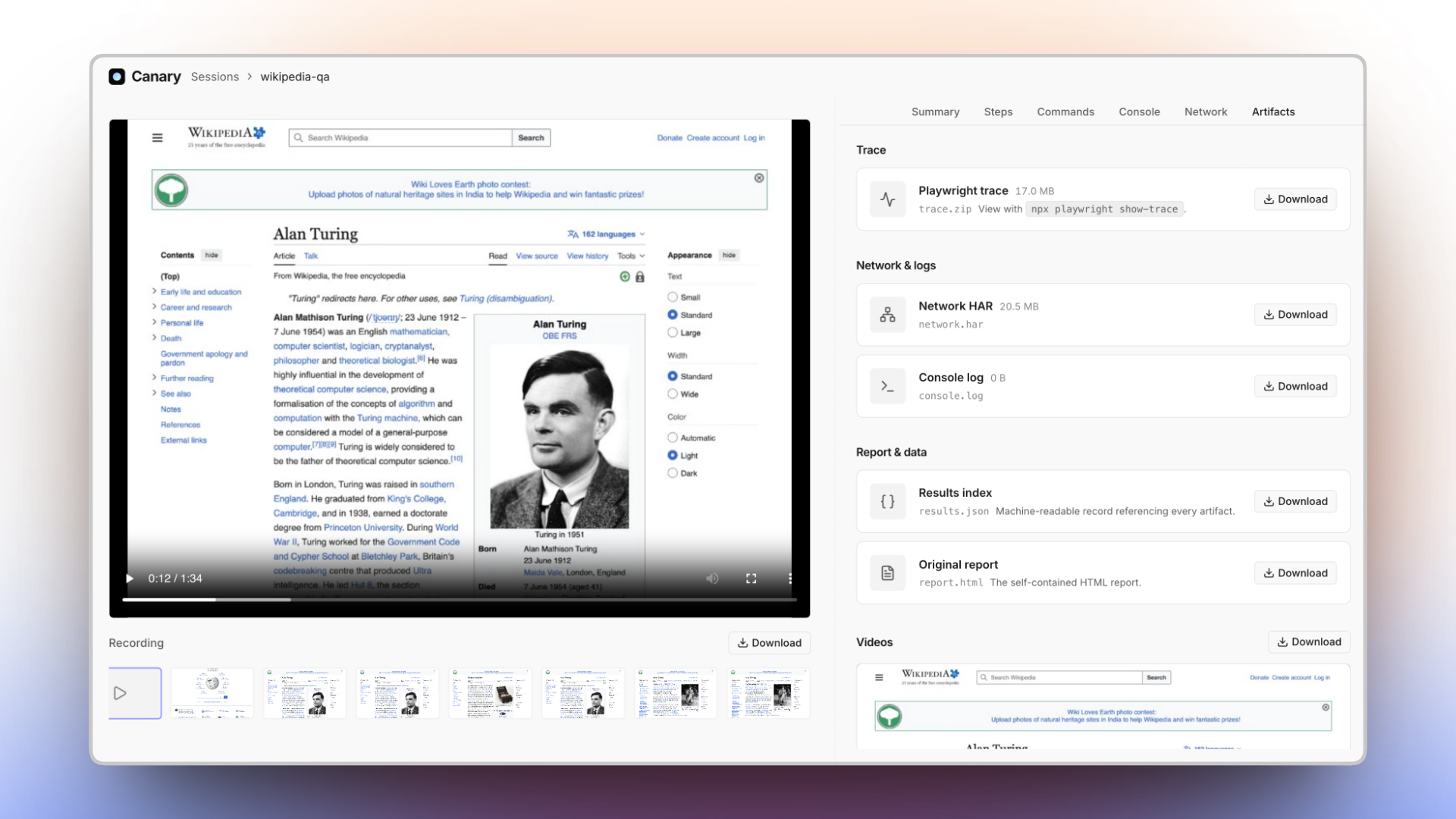
Task: Open video more options menu
Action: [790, 579]
